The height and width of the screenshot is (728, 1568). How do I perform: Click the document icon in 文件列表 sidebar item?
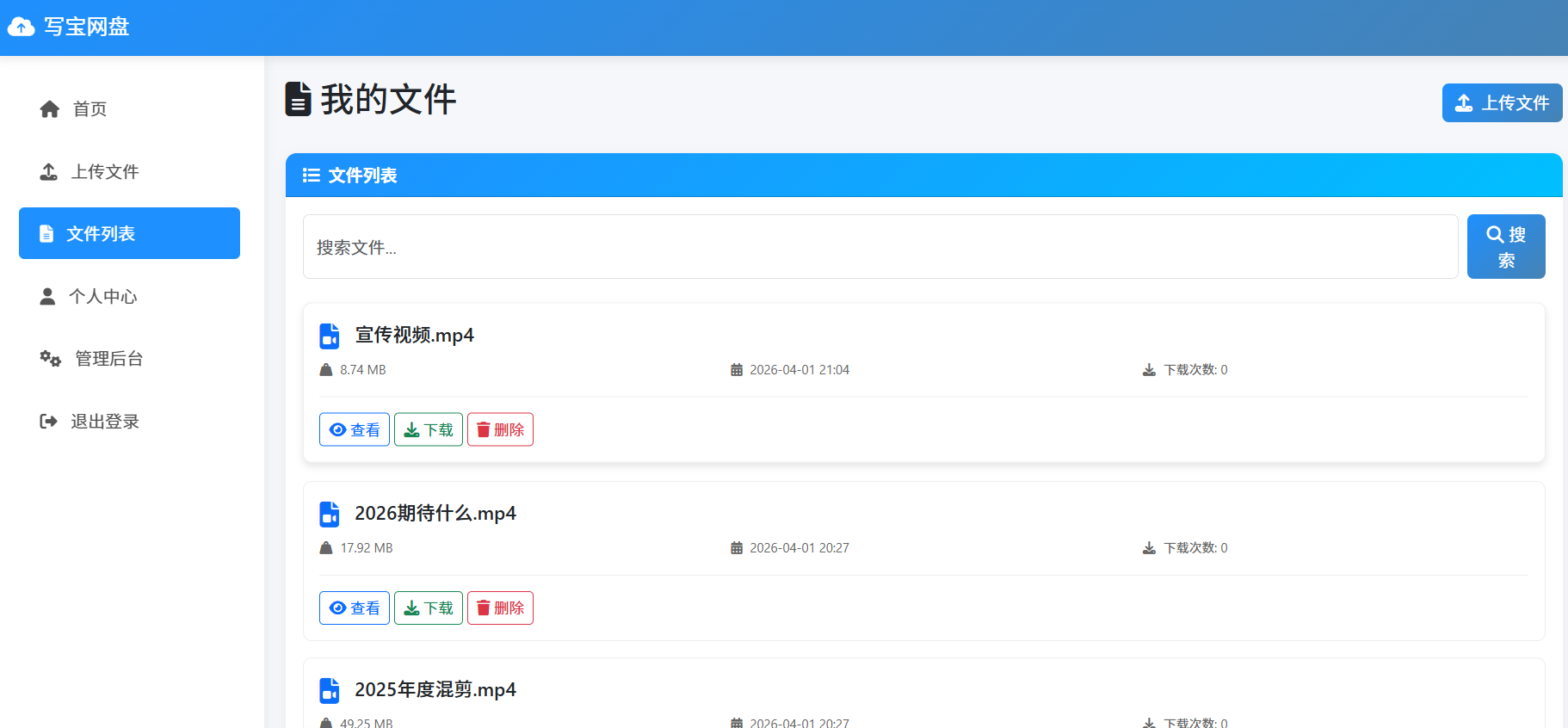(46, 234)
